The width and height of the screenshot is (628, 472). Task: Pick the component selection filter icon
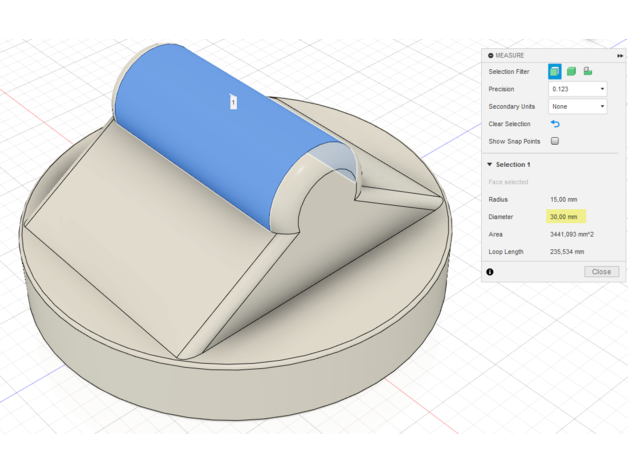click(588, 71)
